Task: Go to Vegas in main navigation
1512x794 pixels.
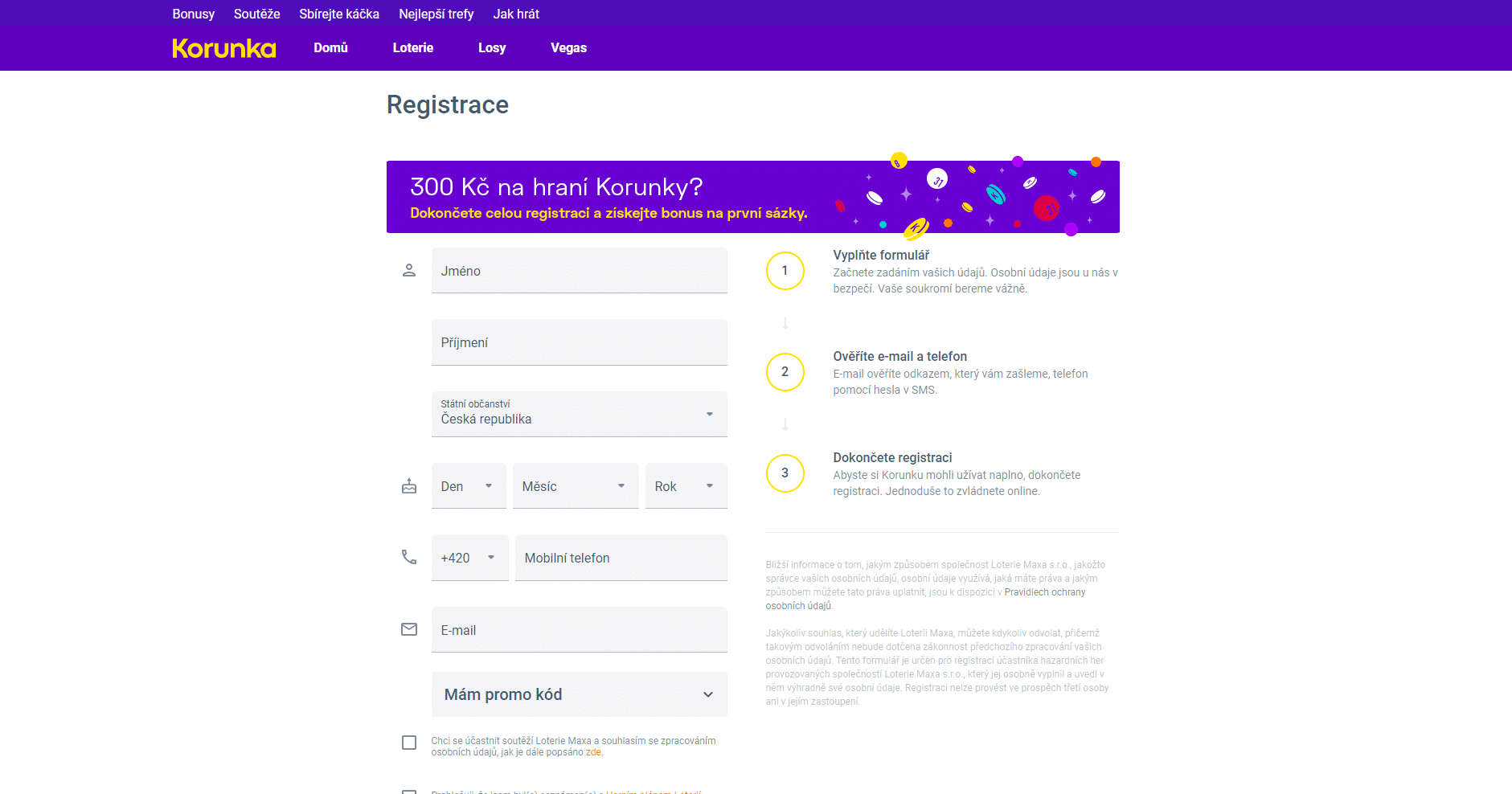Action: (x=569, y=47)
